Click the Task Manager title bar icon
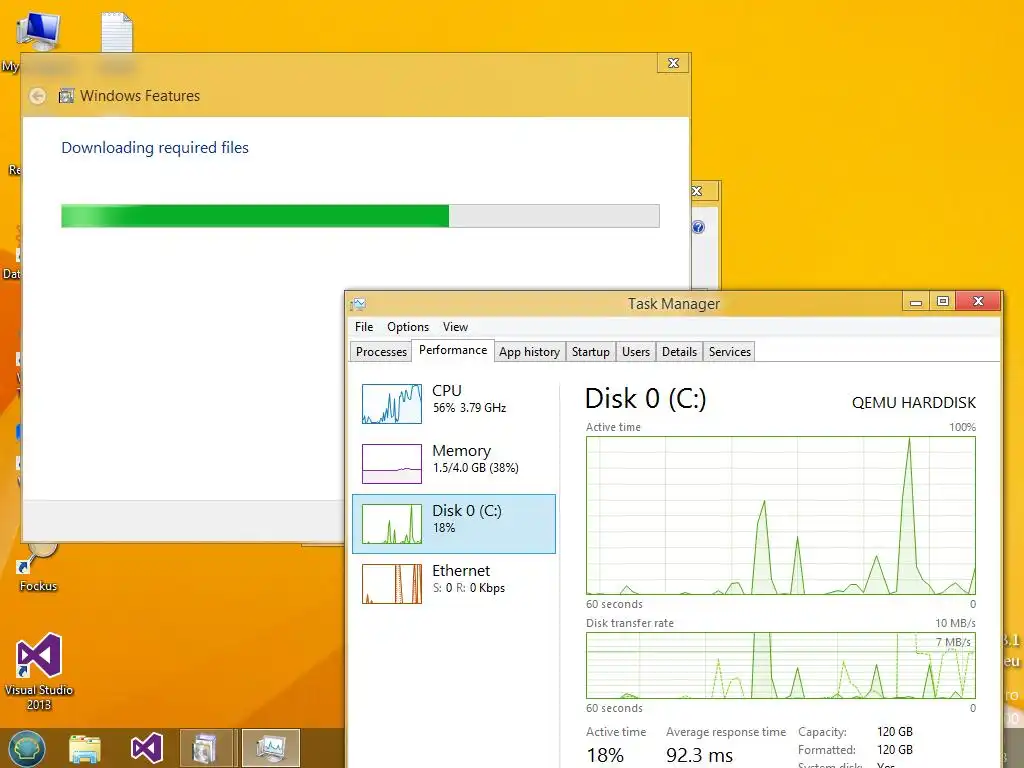Image resolution: width=1024 pixels, height=768 pixels. 358,304
